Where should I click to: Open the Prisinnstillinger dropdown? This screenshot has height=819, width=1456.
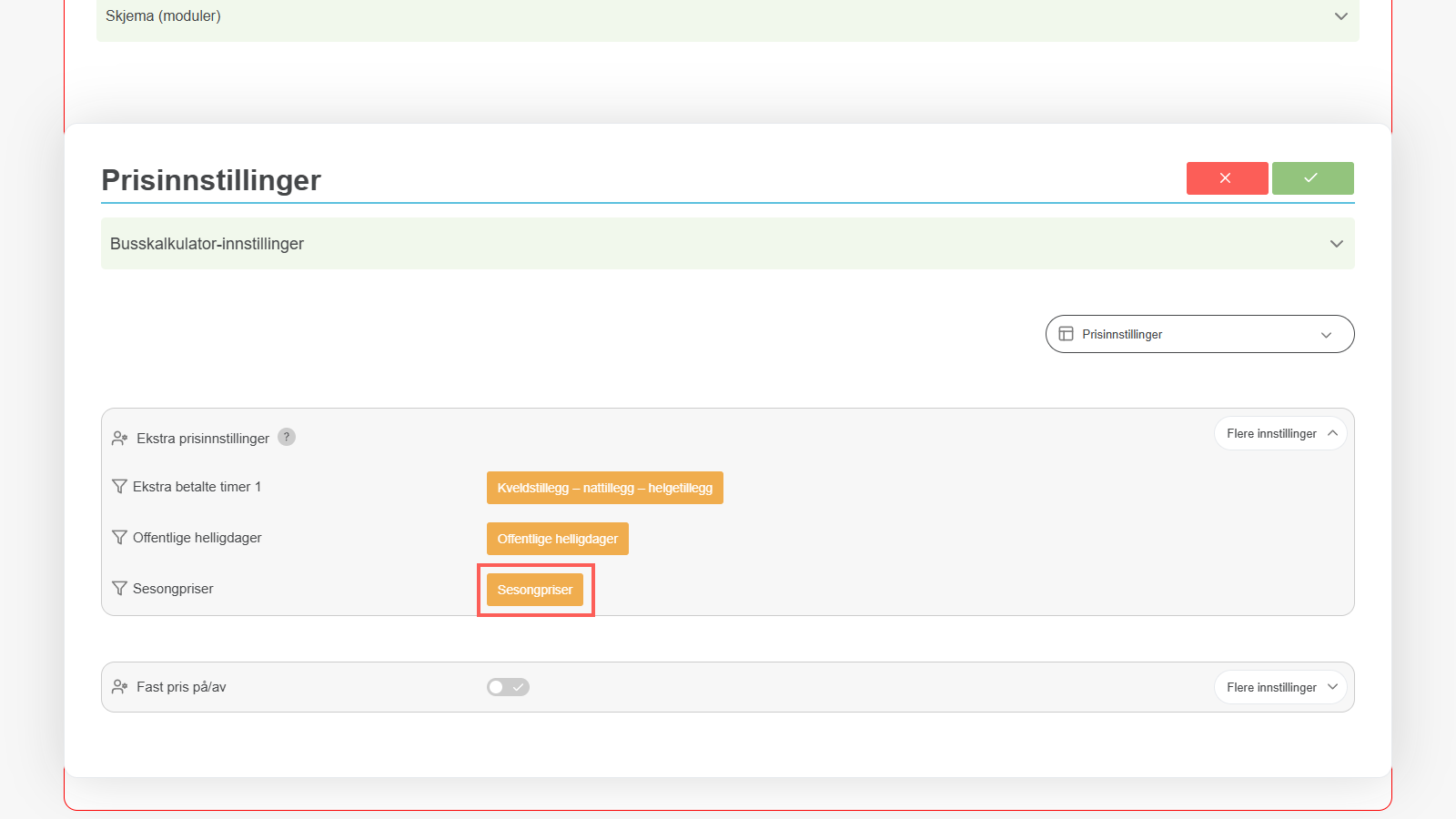click(1199, 334)
